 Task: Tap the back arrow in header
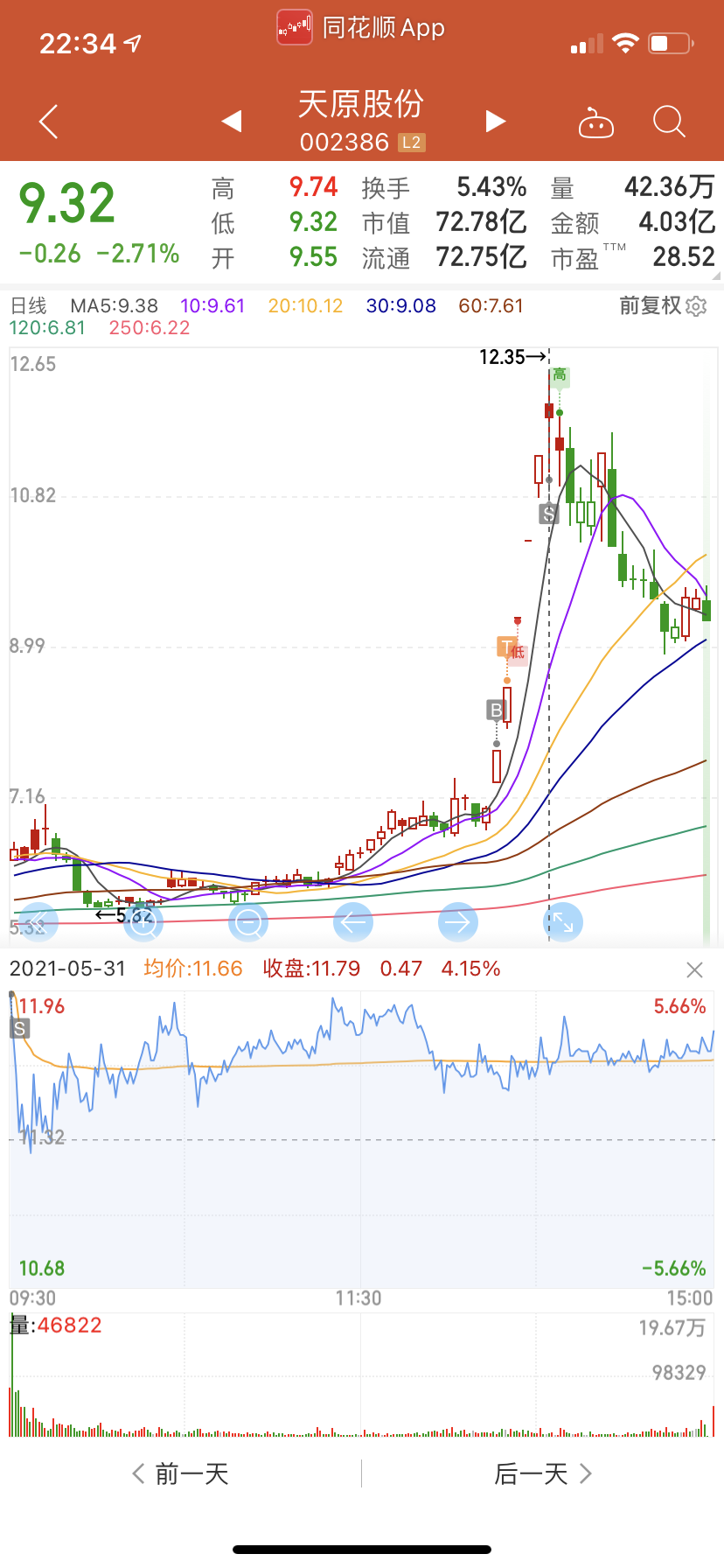point(49,122)
